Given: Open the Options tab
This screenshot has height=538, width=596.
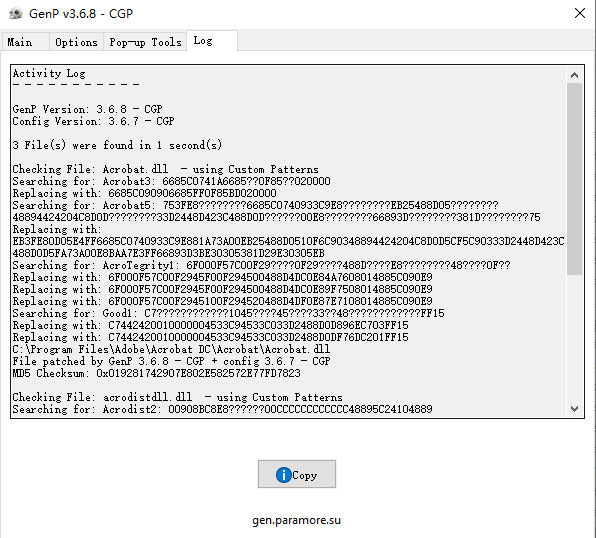Looking at the screenshot, I should 76,42.
